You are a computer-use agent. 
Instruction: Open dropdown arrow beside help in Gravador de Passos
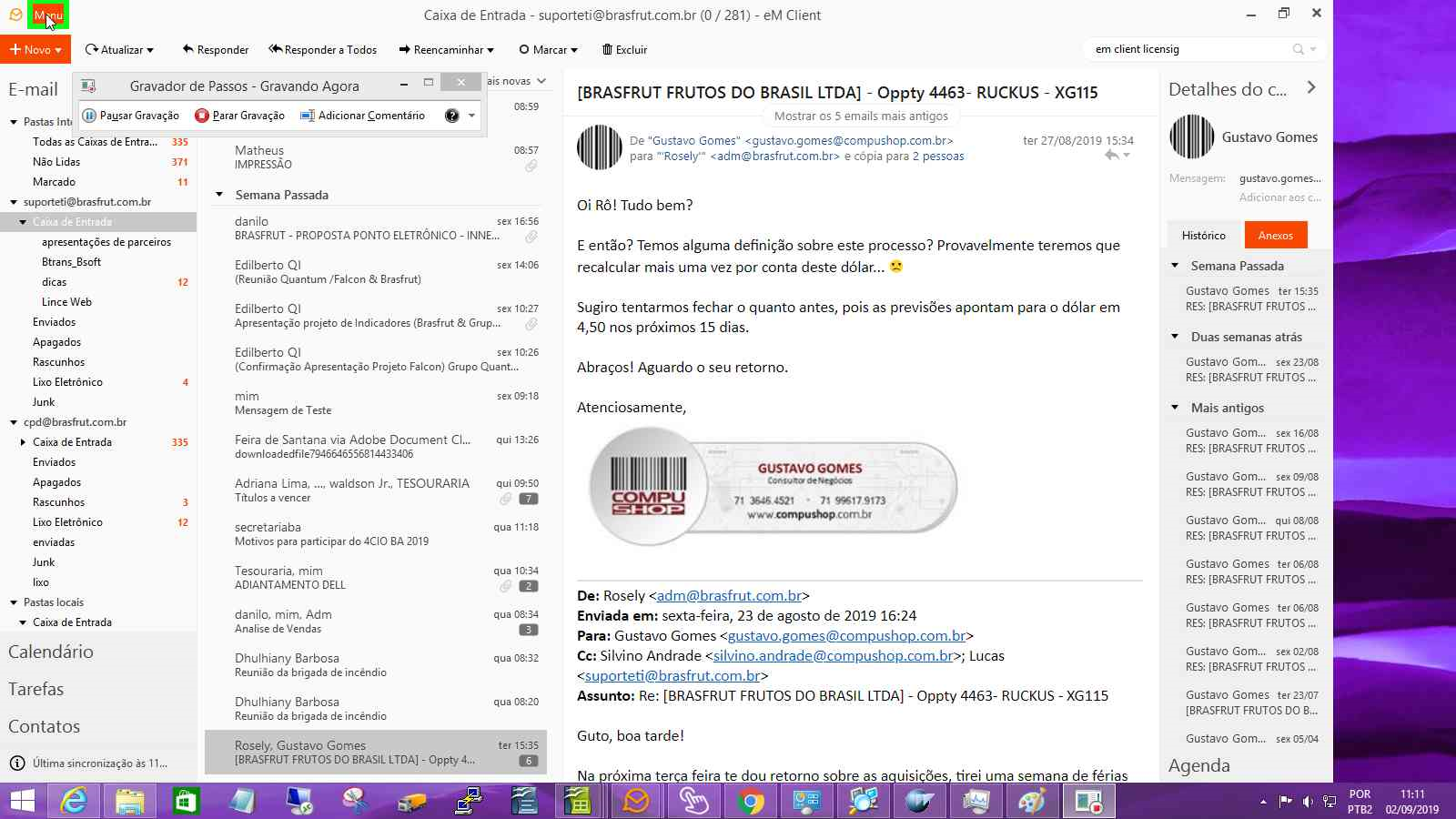[x=471, y=116]
